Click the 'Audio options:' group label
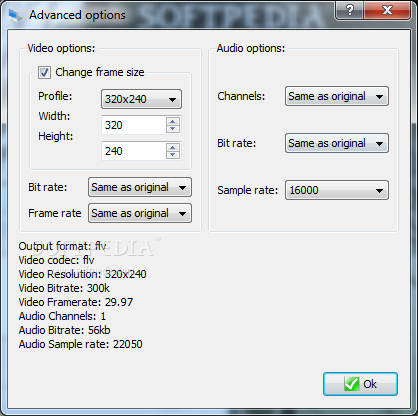 251,48
